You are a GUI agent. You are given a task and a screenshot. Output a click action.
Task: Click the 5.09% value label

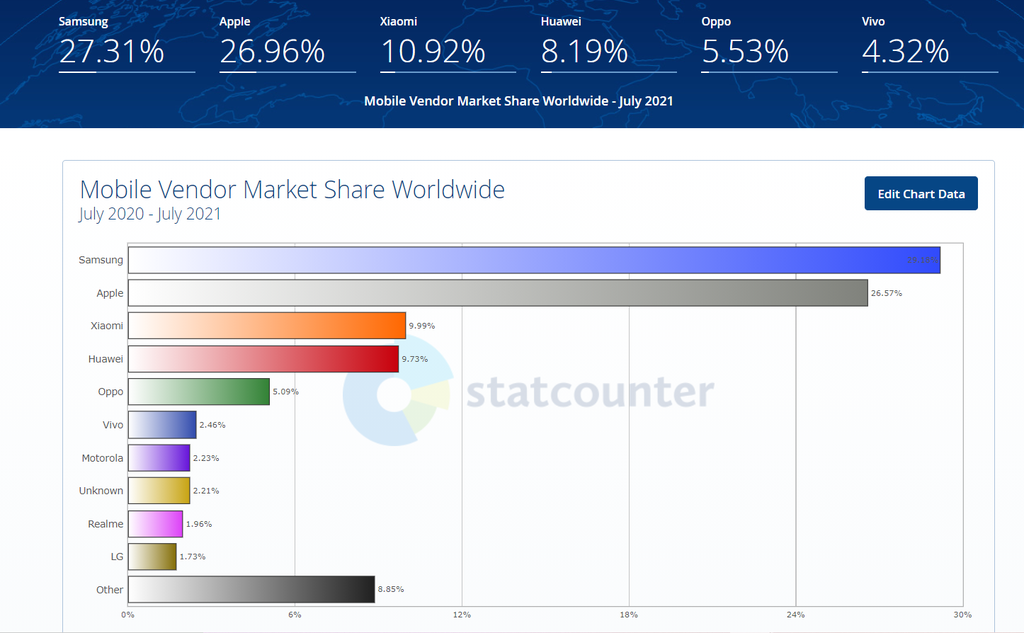(285, 392)
